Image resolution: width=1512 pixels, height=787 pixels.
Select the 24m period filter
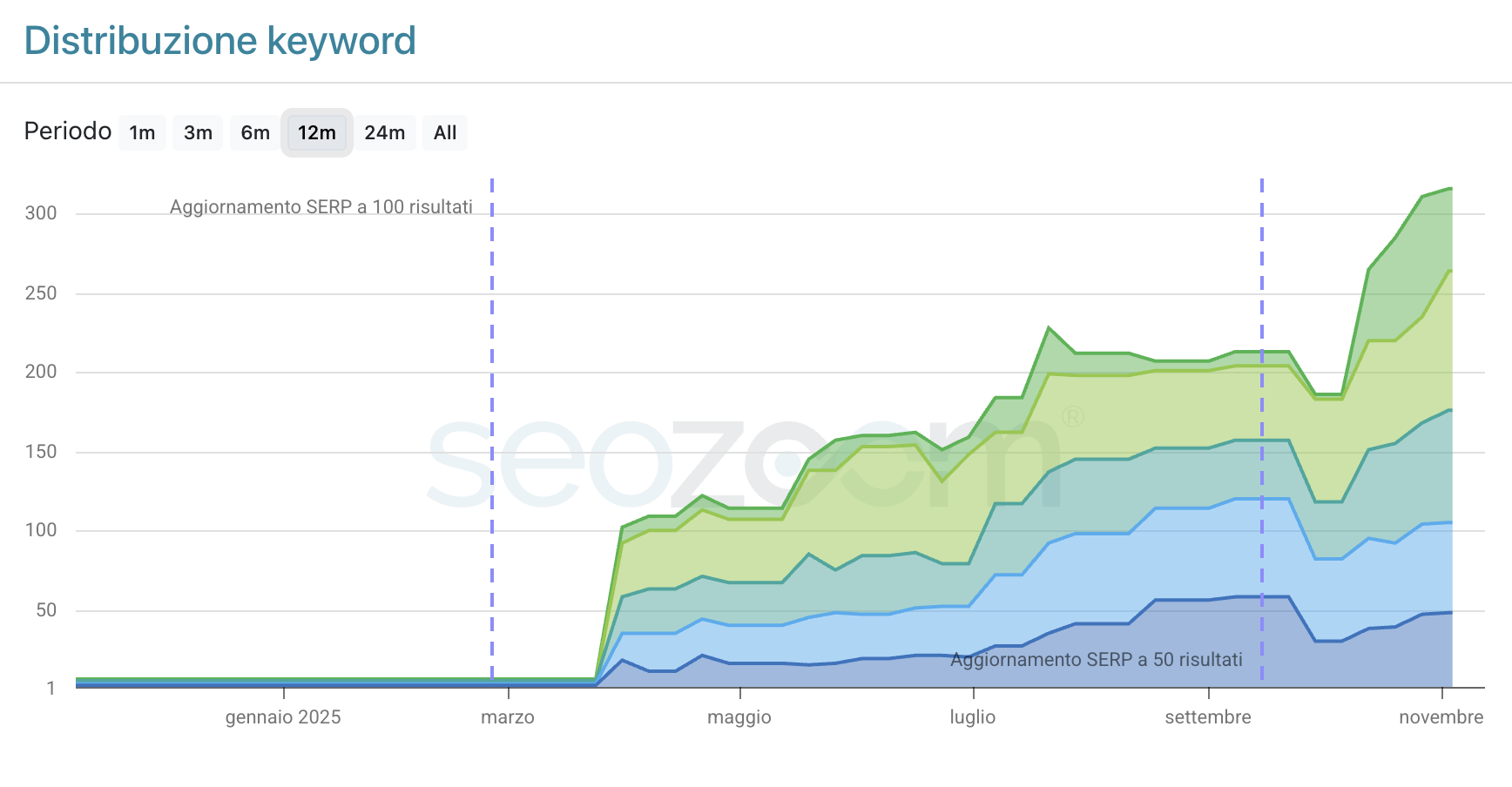(x=384, y=132)
